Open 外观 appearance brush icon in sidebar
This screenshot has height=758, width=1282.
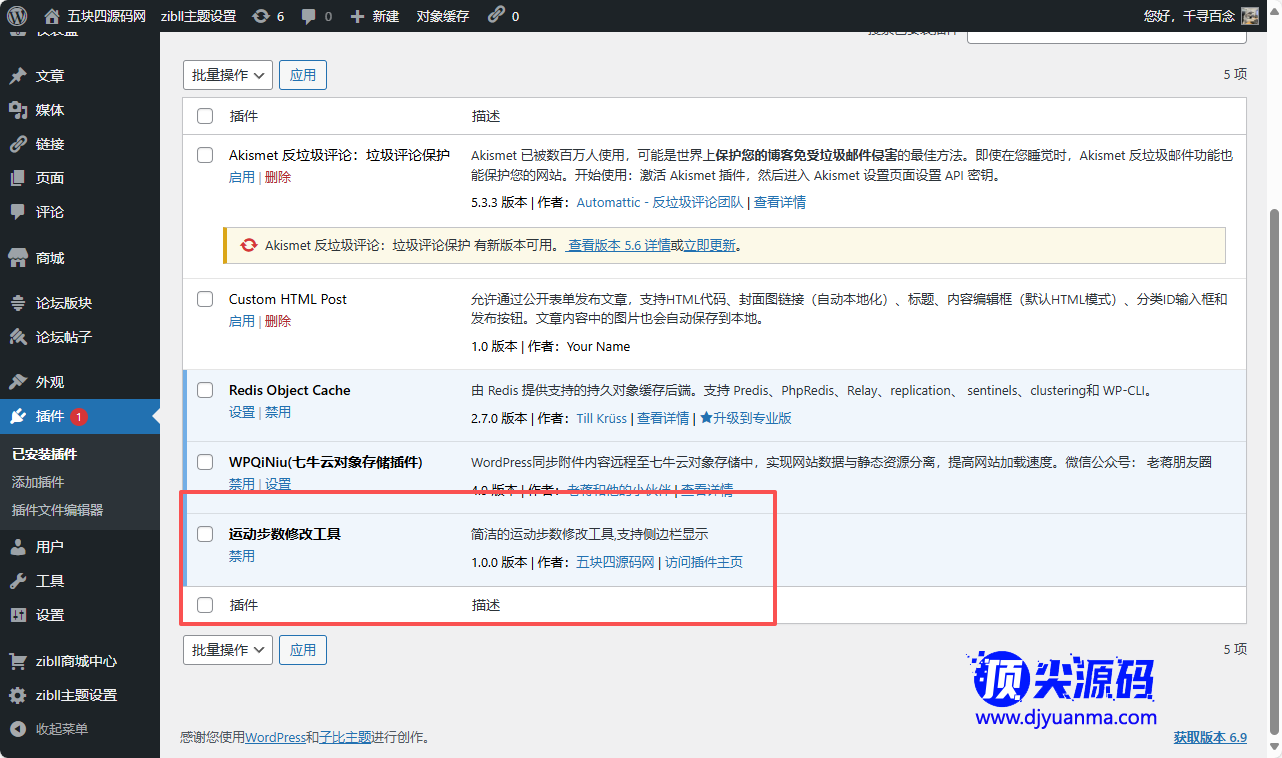[18, 382]
